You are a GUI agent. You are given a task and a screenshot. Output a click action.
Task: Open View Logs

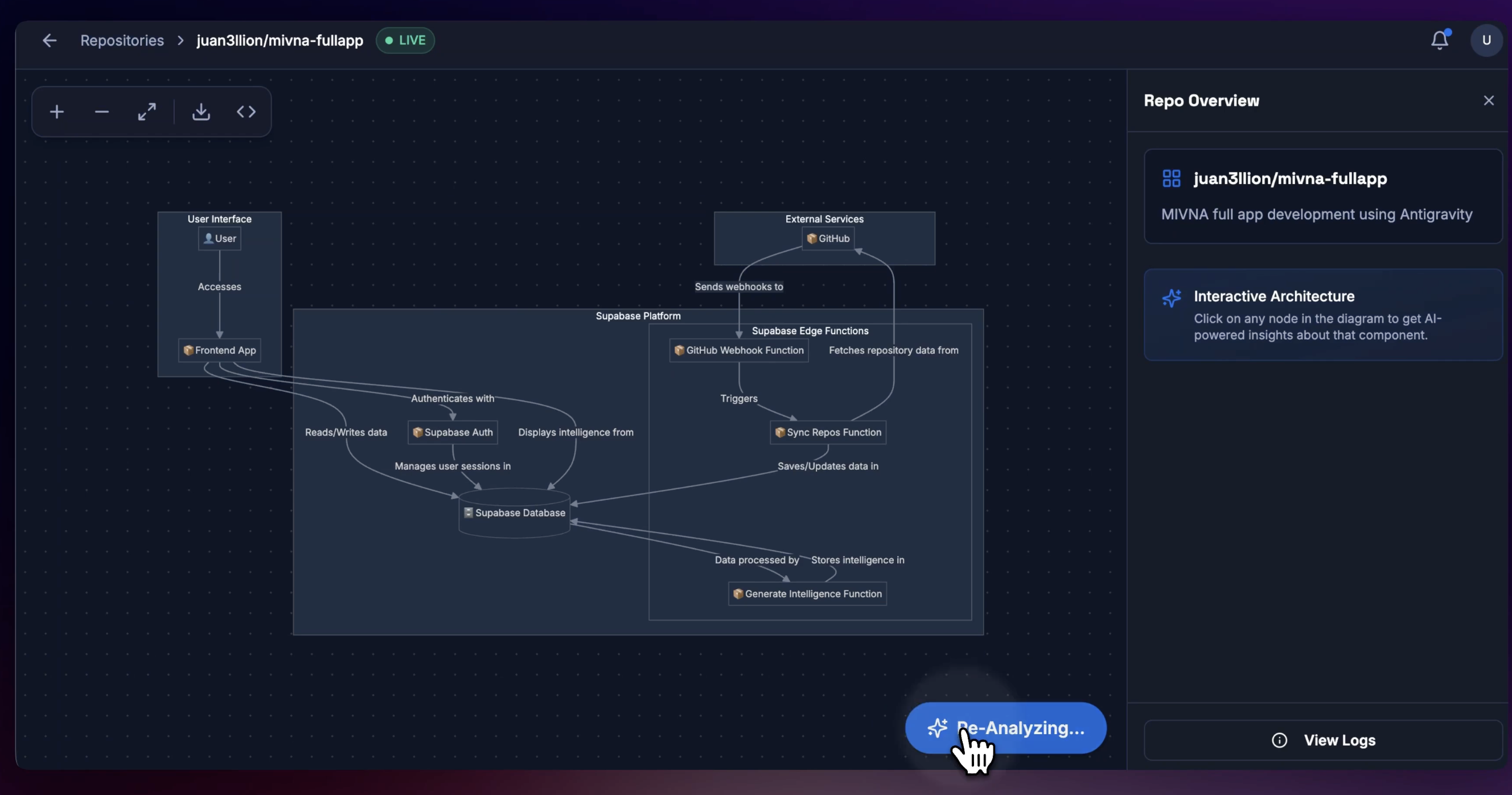1340,740
